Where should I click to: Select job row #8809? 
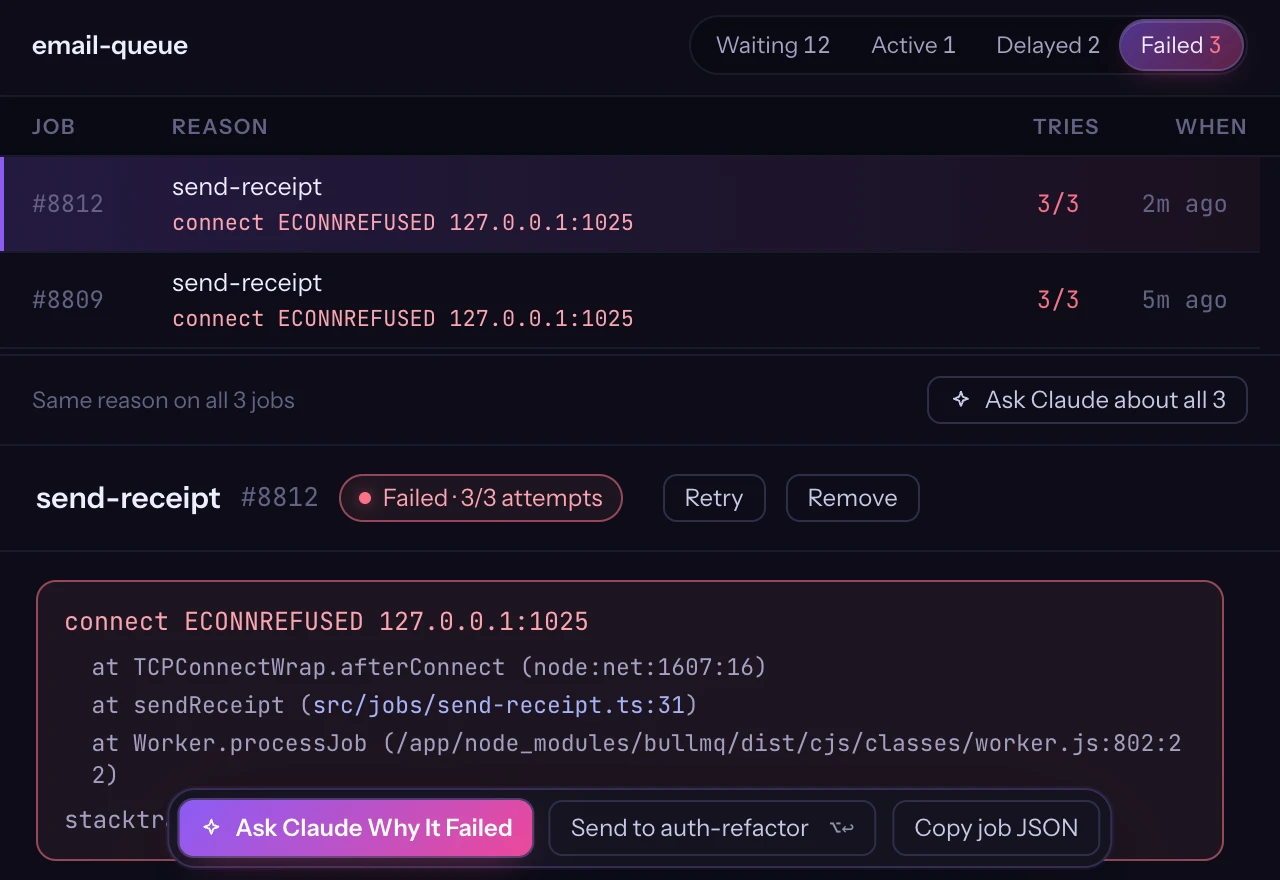click(x=630, y=300)
